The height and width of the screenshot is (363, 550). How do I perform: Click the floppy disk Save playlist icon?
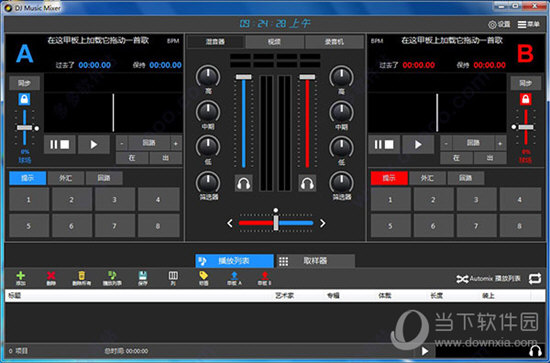click(142, 278)
